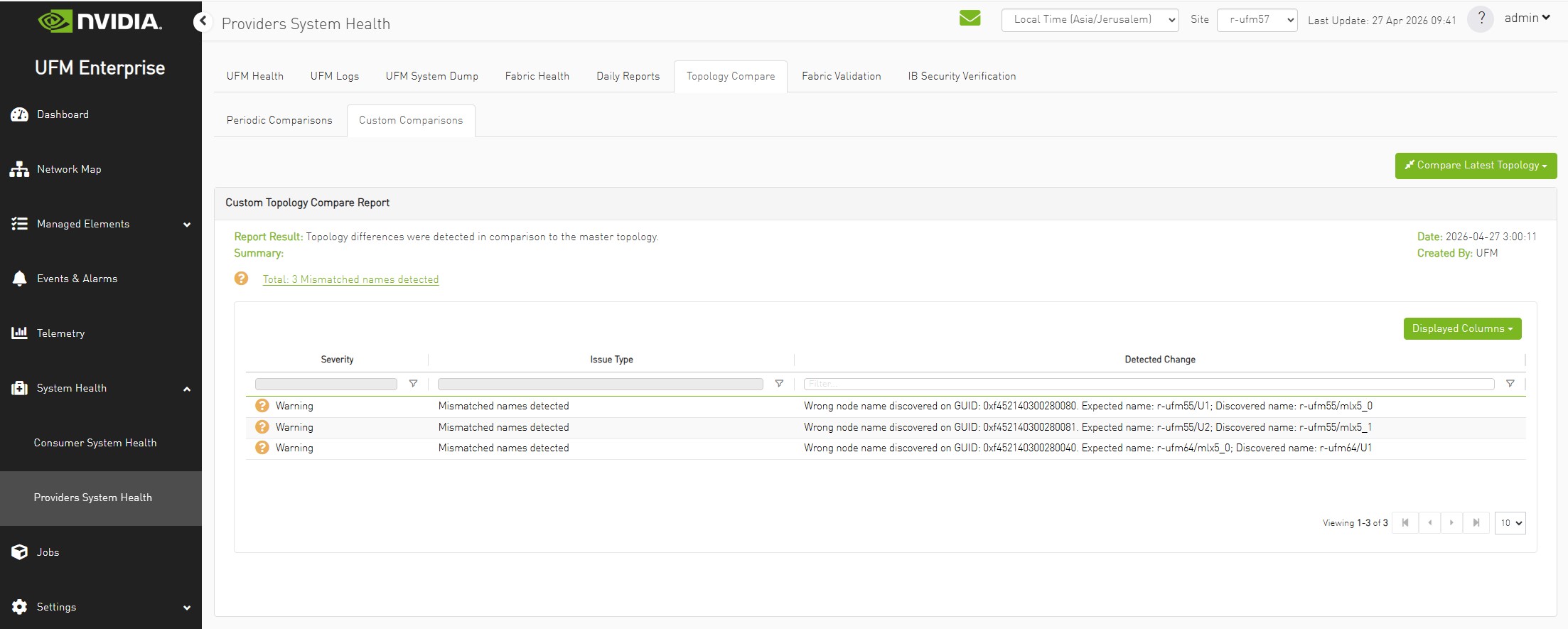Open the envelope notifications icon
The image size is (1568, 629).
[970, 18]
